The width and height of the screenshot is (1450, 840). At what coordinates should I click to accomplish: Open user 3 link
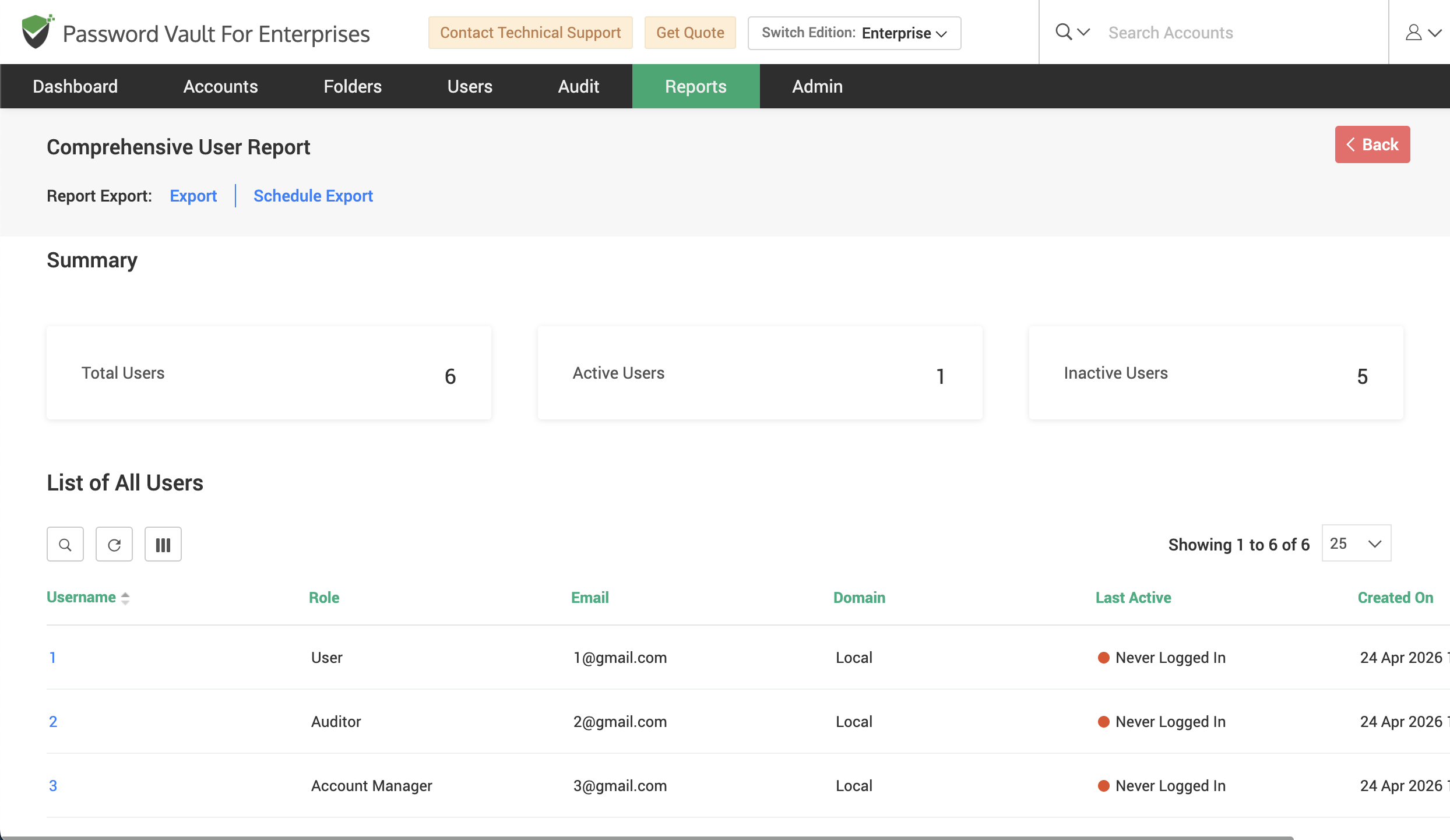[53, 786]
